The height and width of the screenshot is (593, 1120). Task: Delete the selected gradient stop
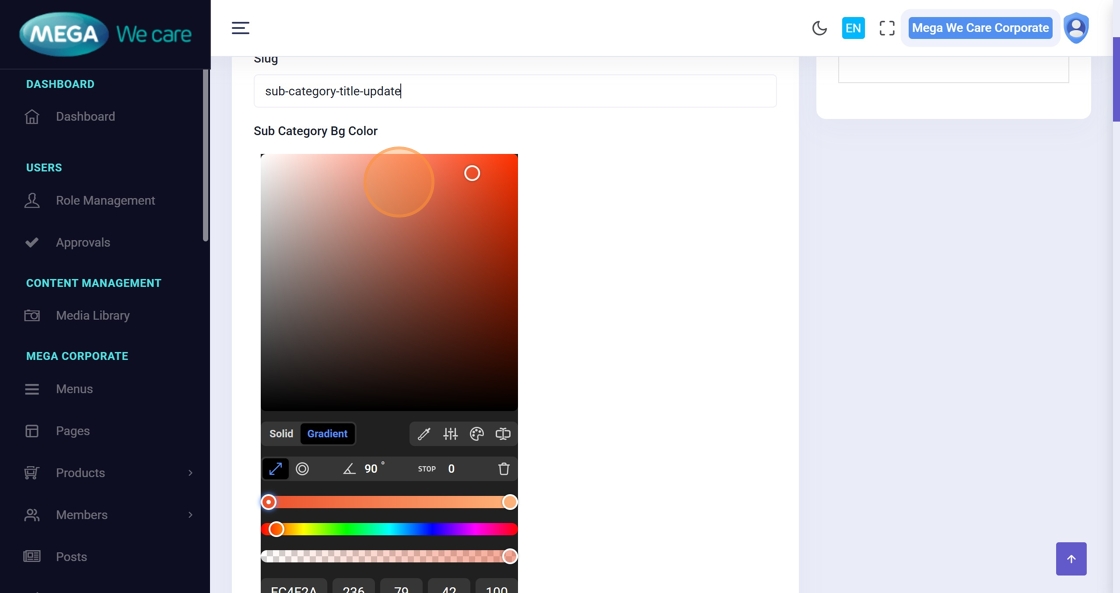coord(504,469)
